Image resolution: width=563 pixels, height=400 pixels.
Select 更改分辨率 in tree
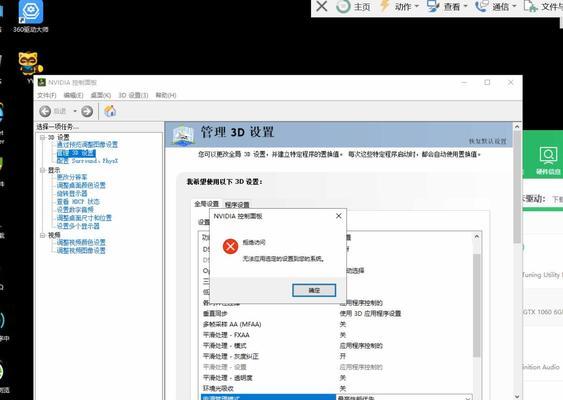pyautogui.click(x=72, y=177)
